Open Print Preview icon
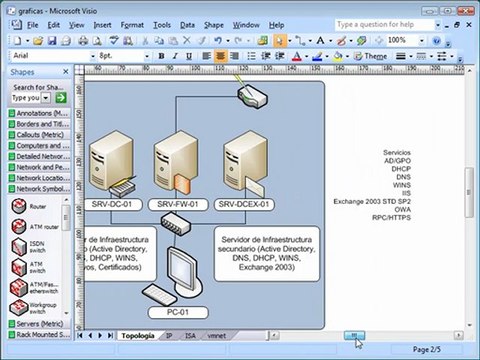The height and width of the screenshot is (360, 480). click(97, 41)
